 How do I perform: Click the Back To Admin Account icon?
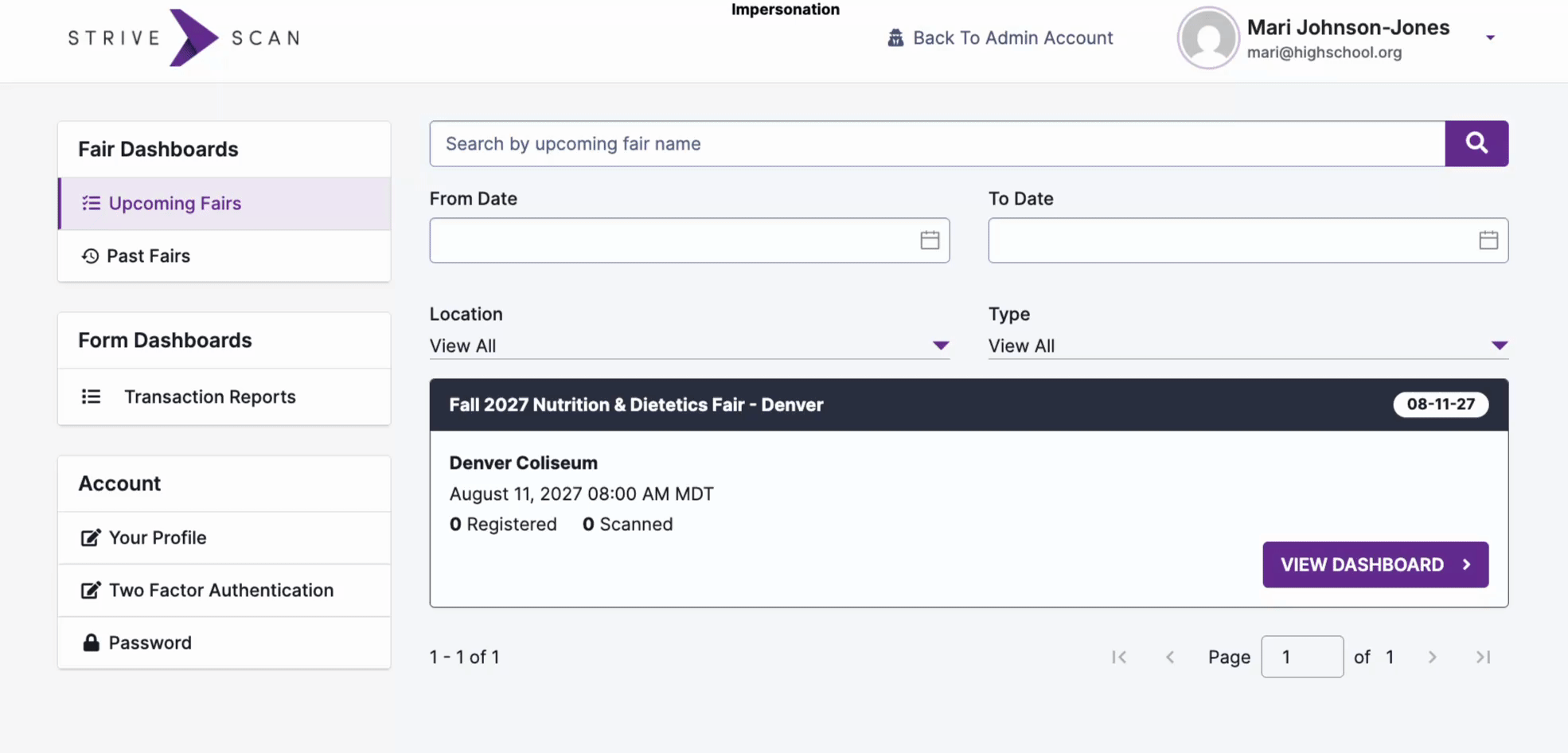pos(895,37)
